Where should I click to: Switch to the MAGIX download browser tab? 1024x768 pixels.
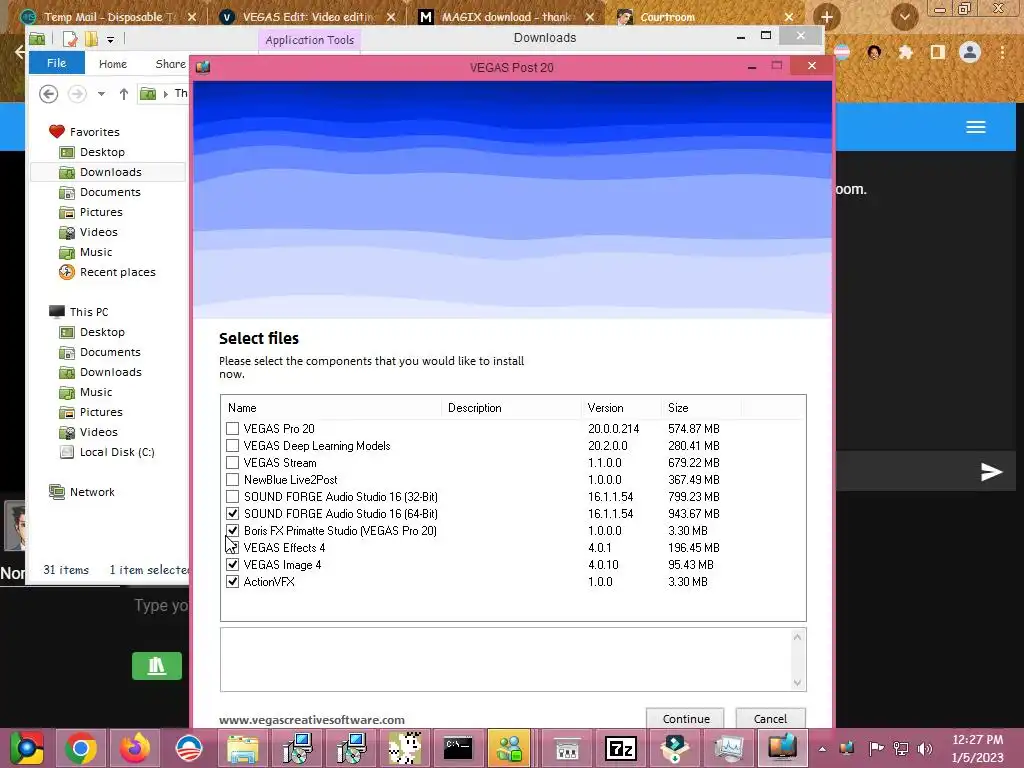coord(506,17)
